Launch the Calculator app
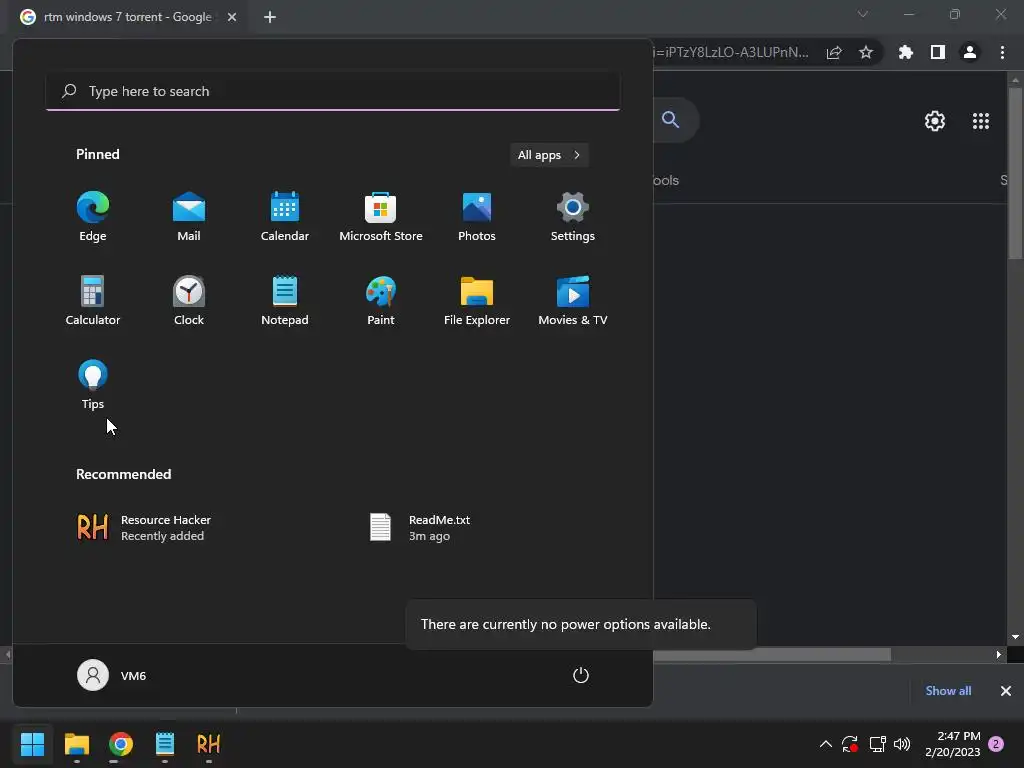The height and width of the screenshot is (768, 1024). pos(93,301)
